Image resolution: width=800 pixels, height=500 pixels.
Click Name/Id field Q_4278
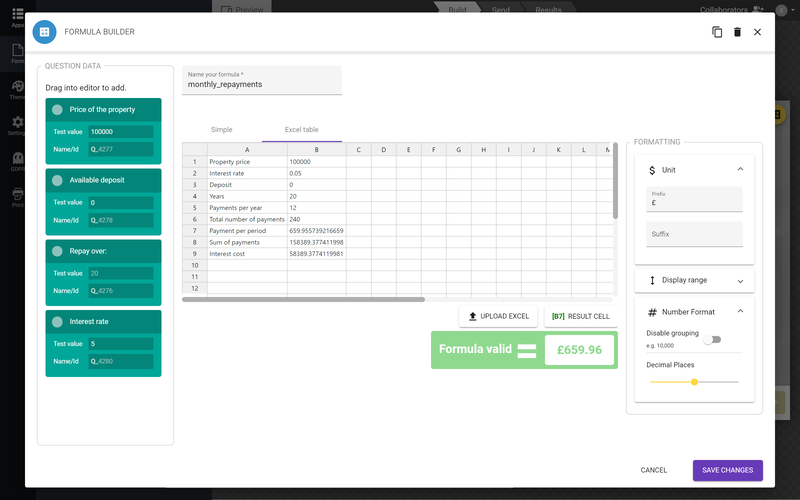121,220
